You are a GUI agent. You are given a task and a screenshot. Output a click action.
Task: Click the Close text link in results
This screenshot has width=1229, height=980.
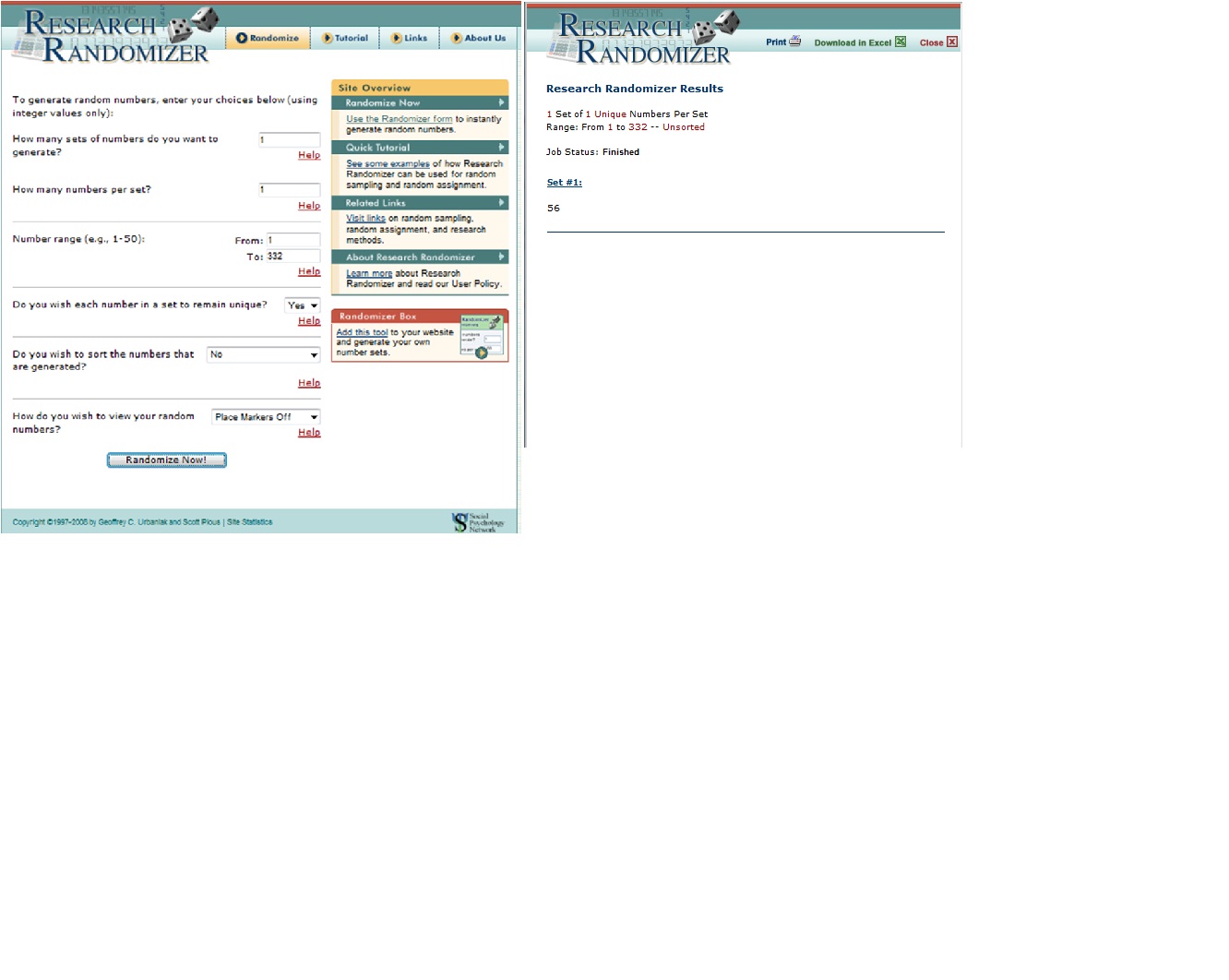click(931, 42)
